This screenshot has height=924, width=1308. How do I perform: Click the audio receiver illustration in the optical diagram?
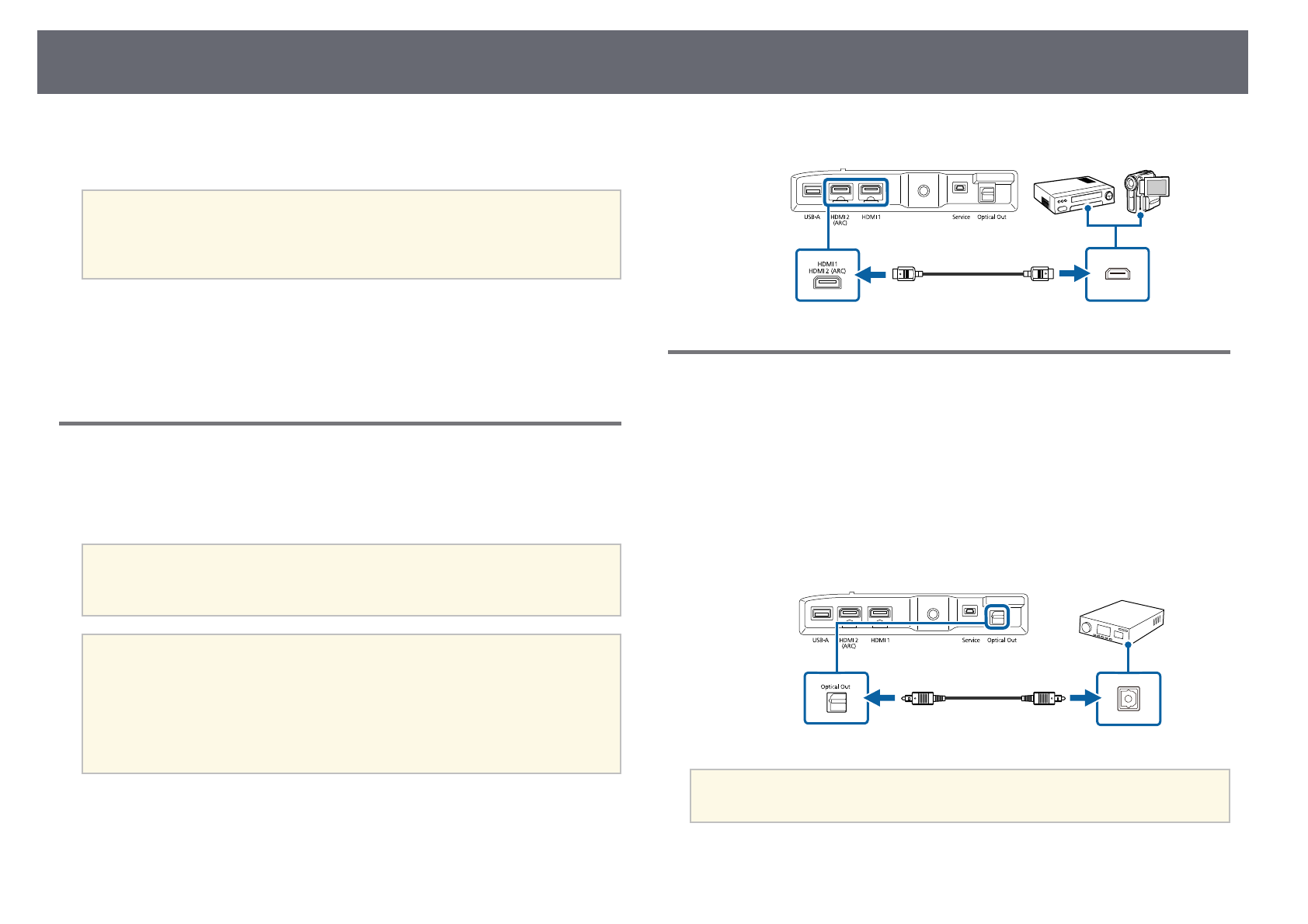(x=1122, y=623)
